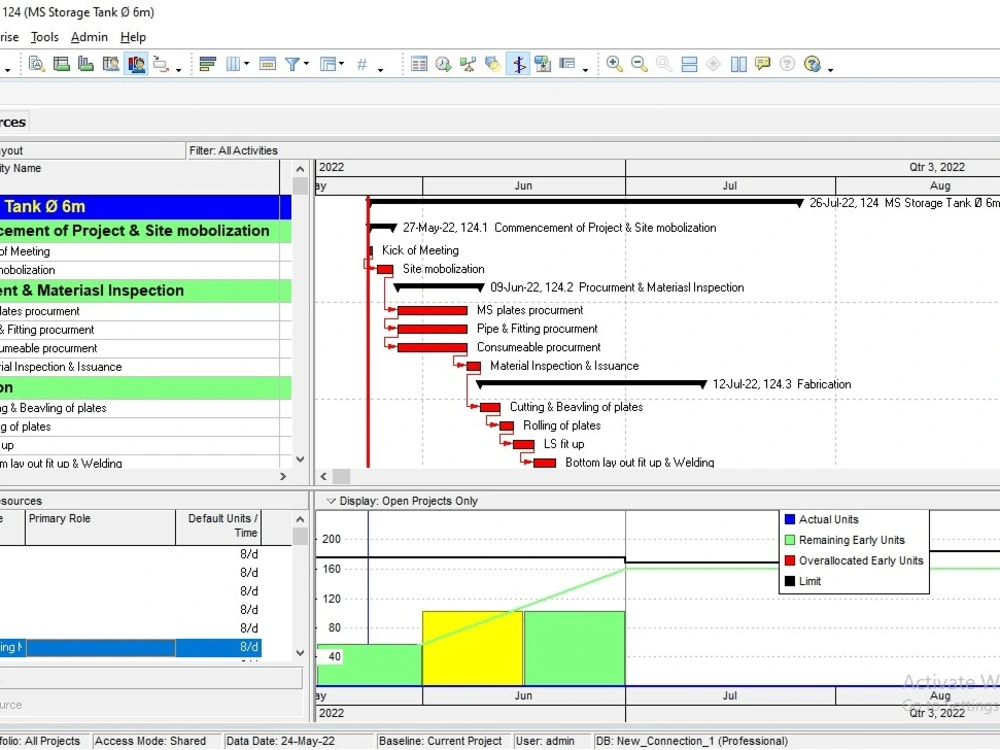1000x750 pixels.
Task: Zoom in the timescale
Action: (614, 64)
